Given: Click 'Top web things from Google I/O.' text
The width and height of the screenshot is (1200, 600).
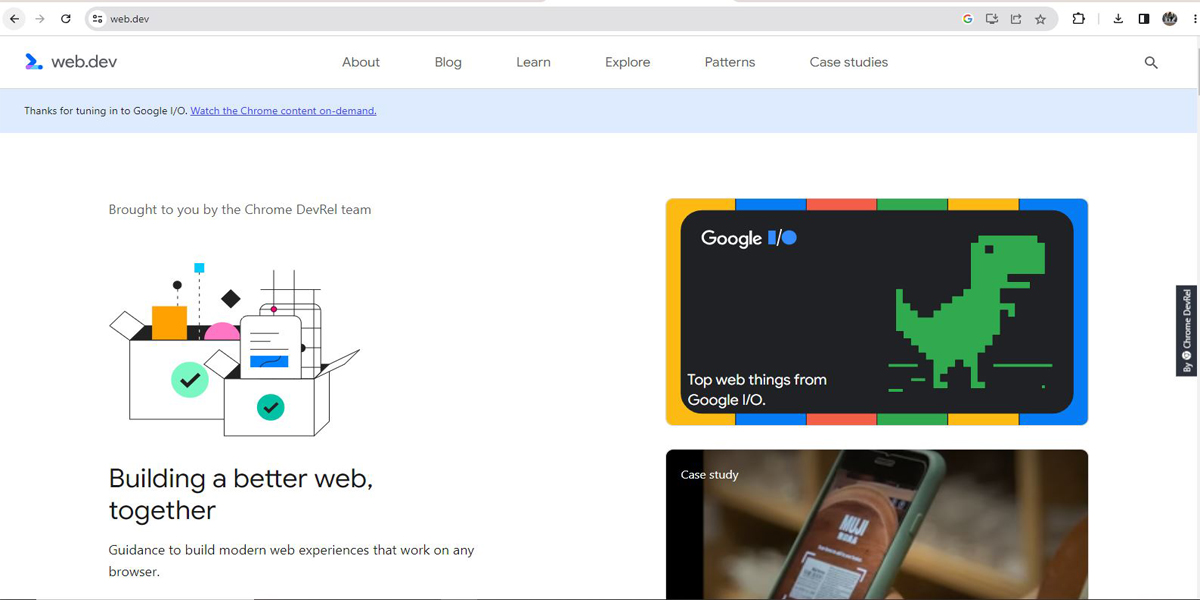Looking at the screenshot, I should coord(757,390).
